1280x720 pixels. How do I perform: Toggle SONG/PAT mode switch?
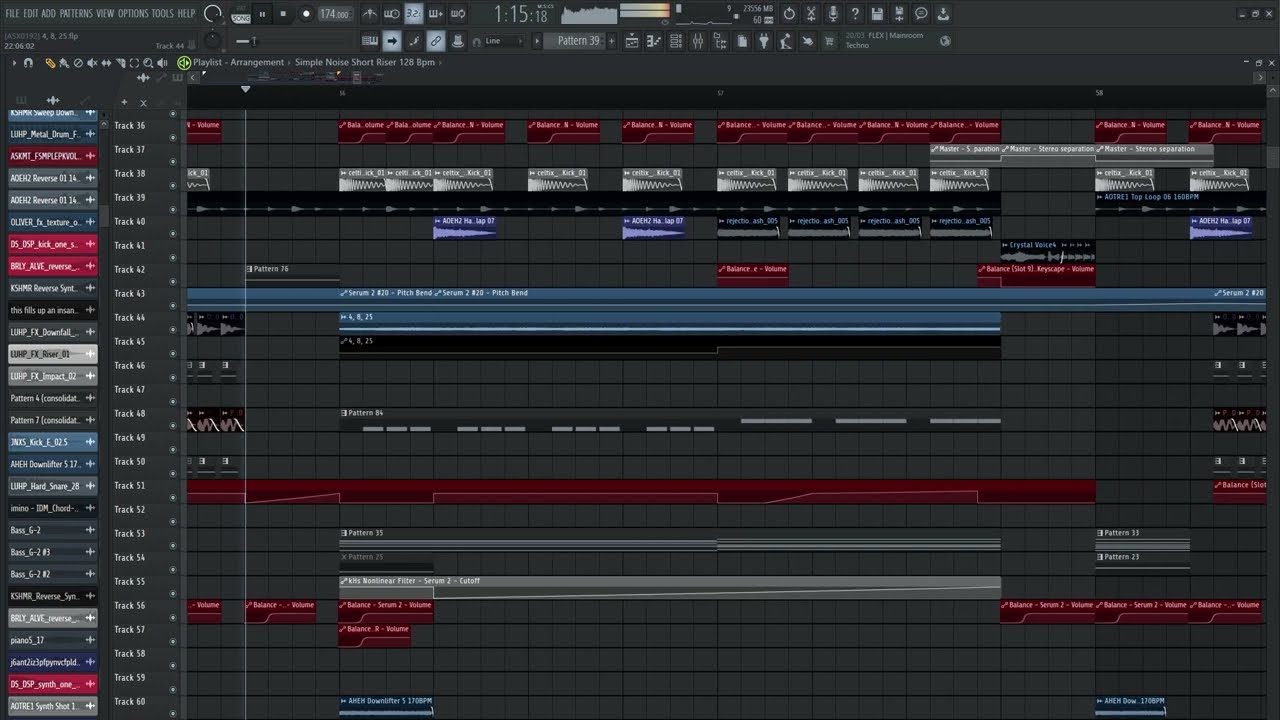[x=241, y=15]
